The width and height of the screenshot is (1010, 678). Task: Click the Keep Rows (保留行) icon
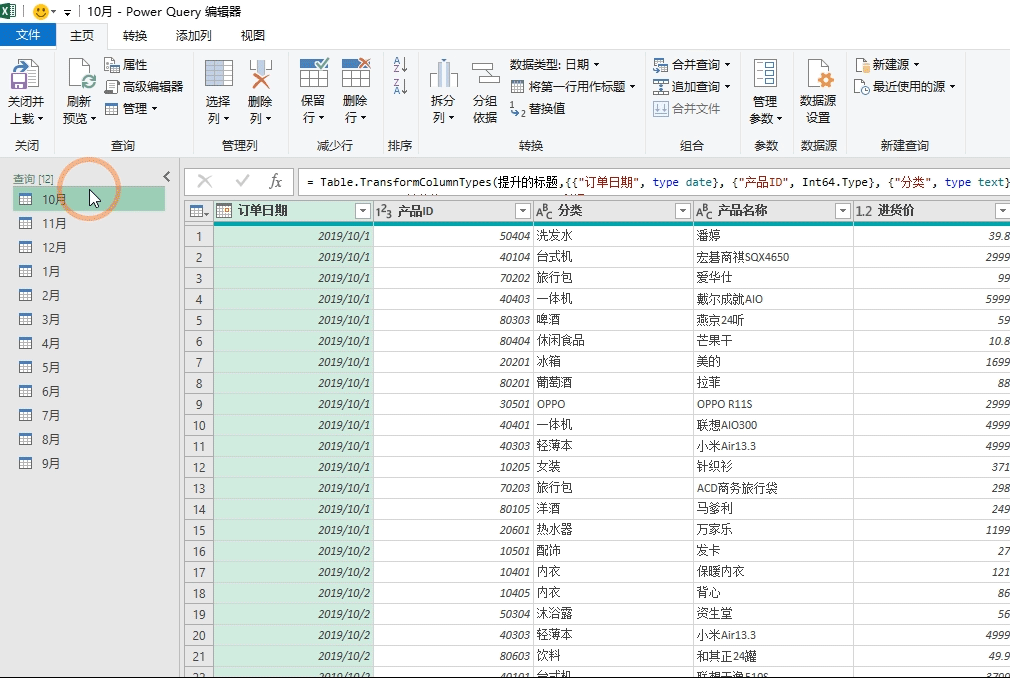(314, 72)
